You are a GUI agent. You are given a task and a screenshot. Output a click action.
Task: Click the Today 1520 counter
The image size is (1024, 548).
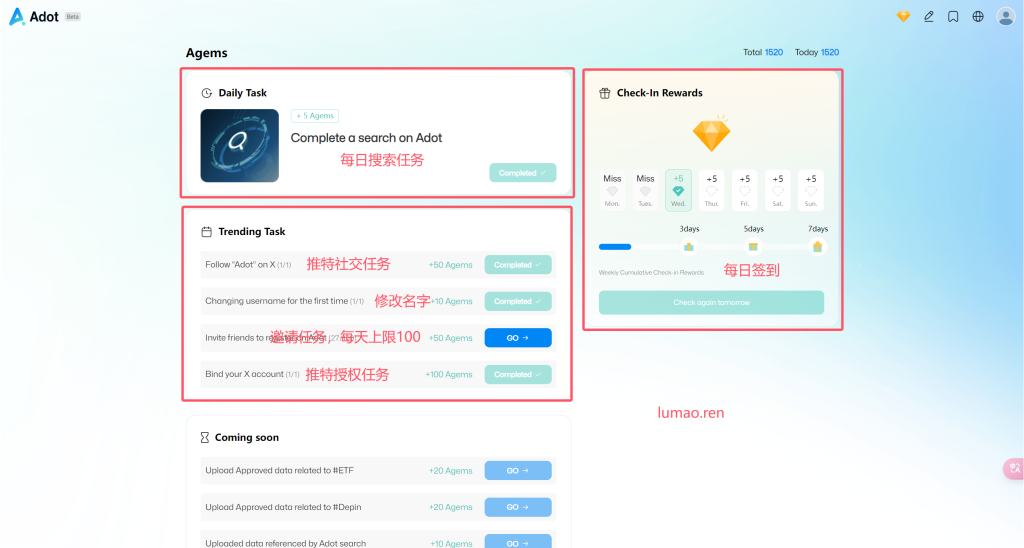pos(817,52)
